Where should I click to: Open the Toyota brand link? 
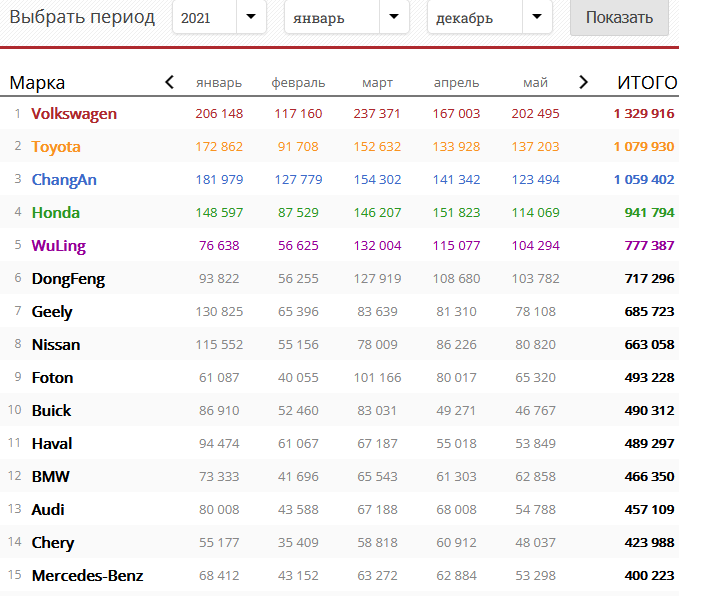[x=56, y=147]
